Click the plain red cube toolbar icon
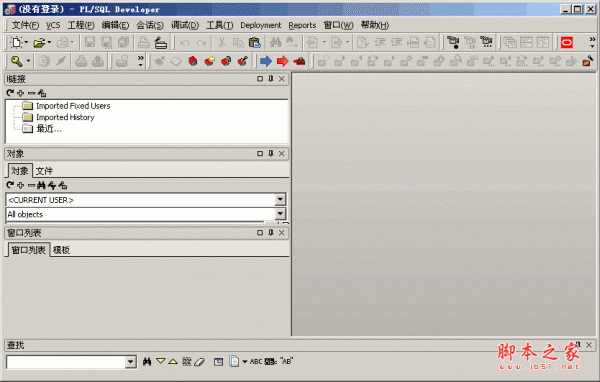The image size is (600, 382). click(x=193, y=61)
